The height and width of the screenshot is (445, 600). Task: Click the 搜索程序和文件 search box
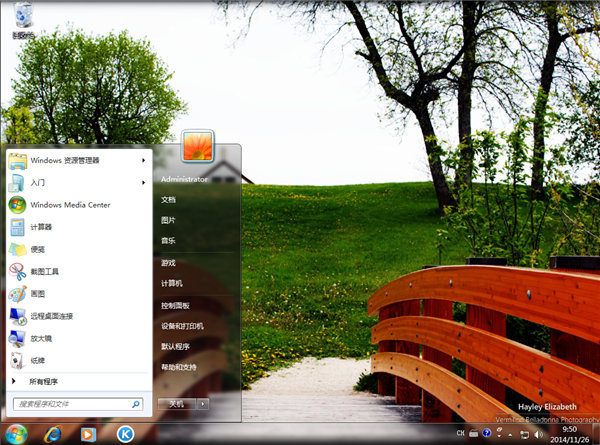coord(75,404)
